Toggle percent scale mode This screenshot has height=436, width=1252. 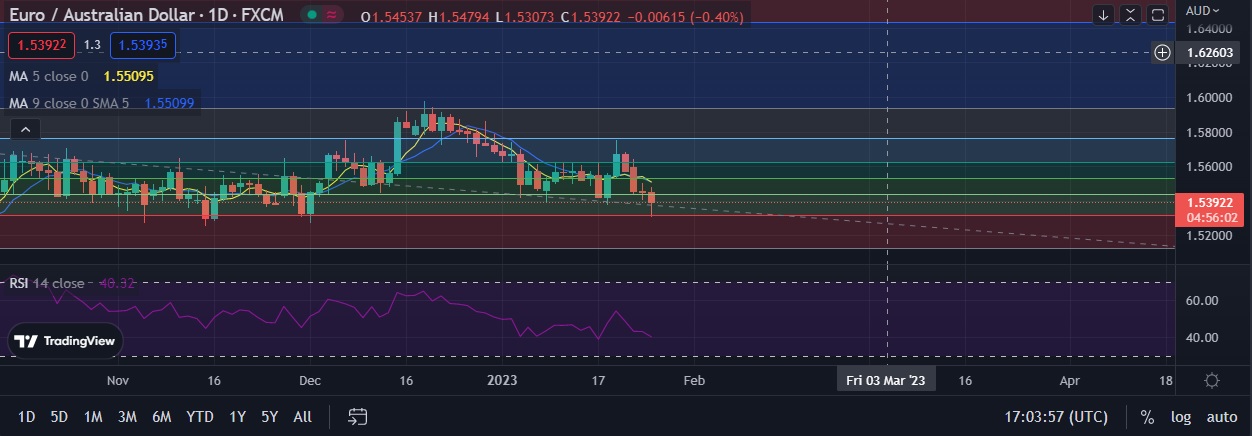pyautogui.click(x=1147, y=417)
